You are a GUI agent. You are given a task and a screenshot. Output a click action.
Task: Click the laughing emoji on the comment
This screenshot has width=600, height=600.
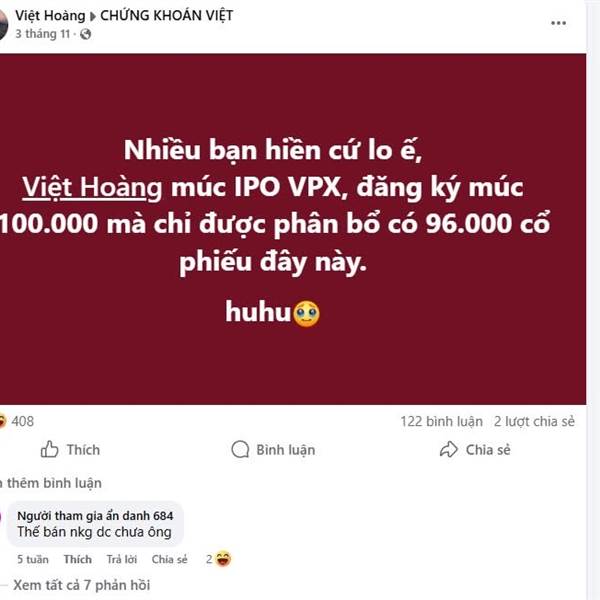223,559
